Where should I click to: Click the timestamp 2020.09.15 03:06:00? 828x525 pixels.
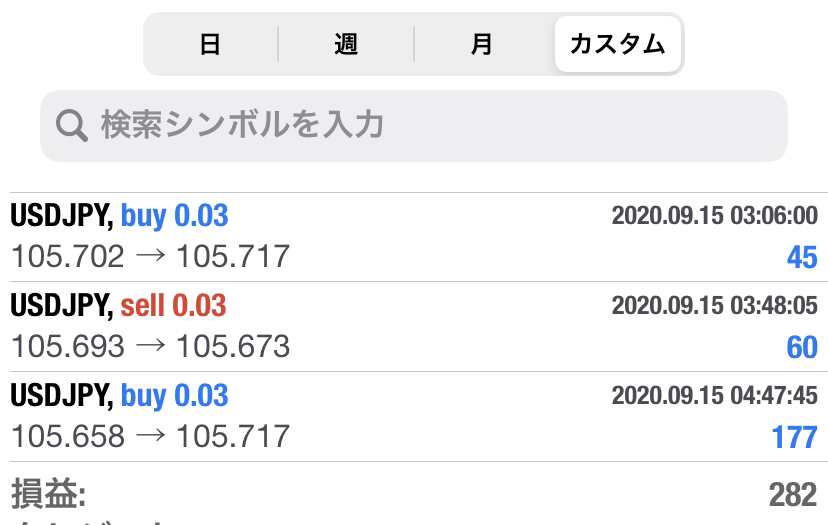point(714,215)
